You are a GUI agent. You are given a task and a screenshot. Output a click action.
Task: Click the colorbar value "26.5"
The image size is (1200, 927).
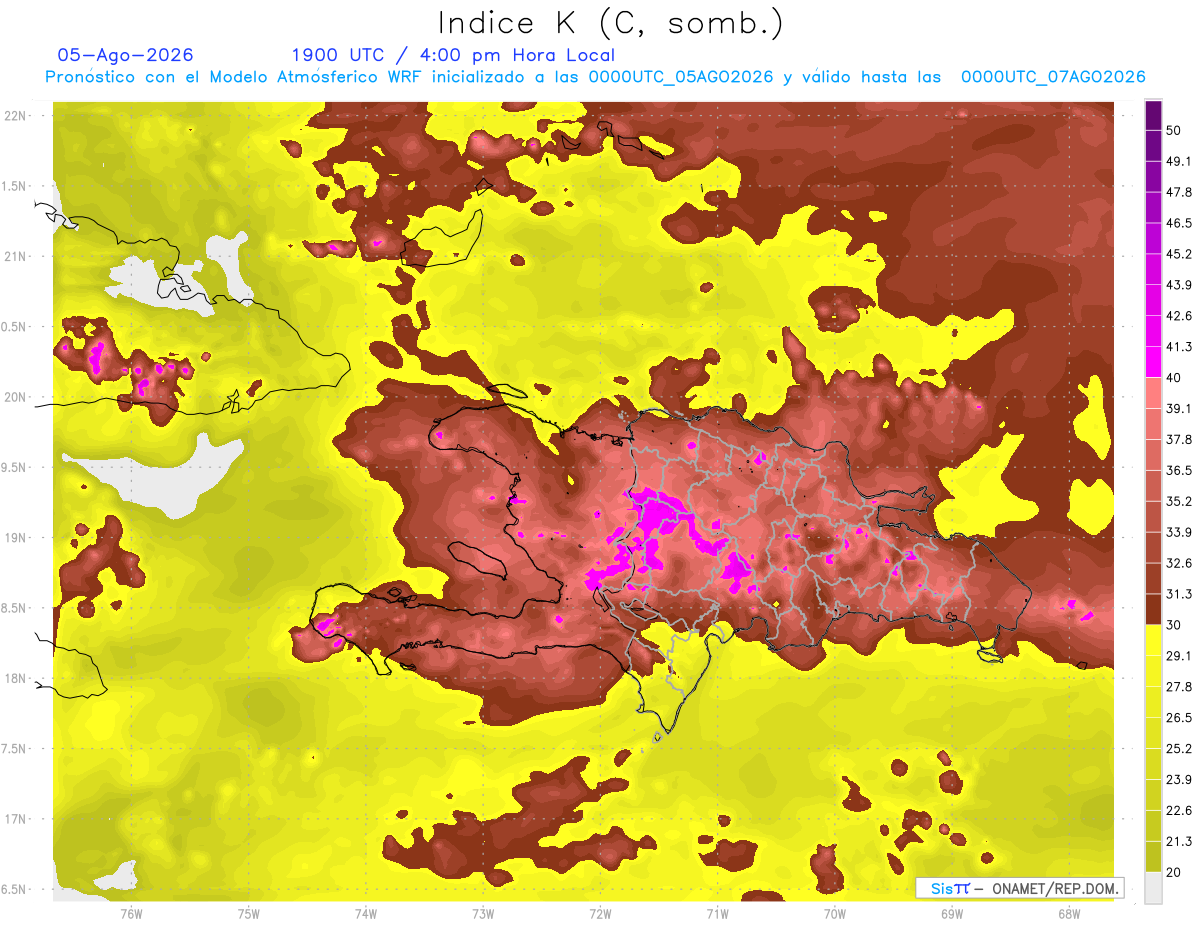tap(1179, 718)
